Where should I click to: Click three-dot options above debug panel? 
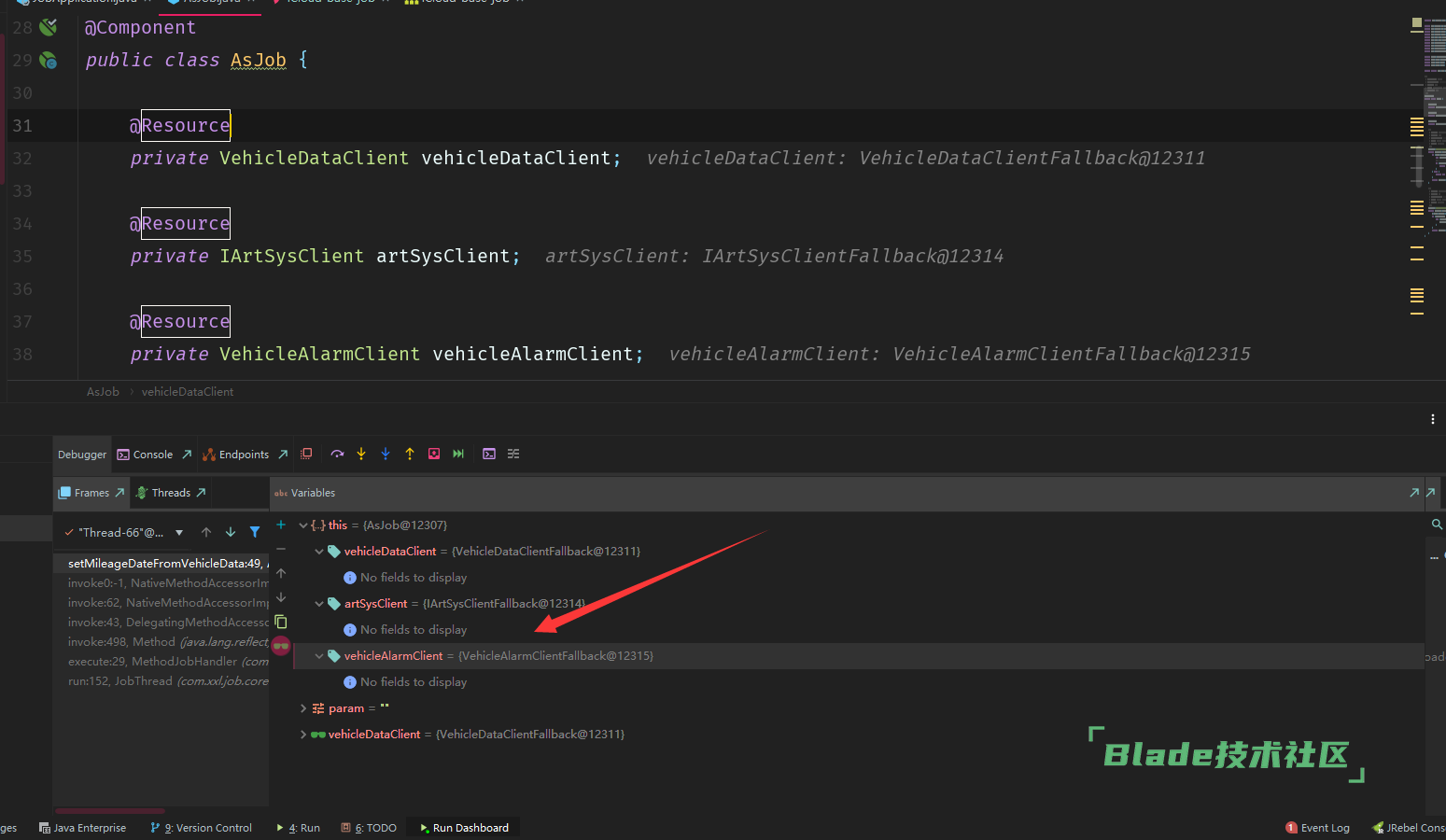pos(1433,419)
